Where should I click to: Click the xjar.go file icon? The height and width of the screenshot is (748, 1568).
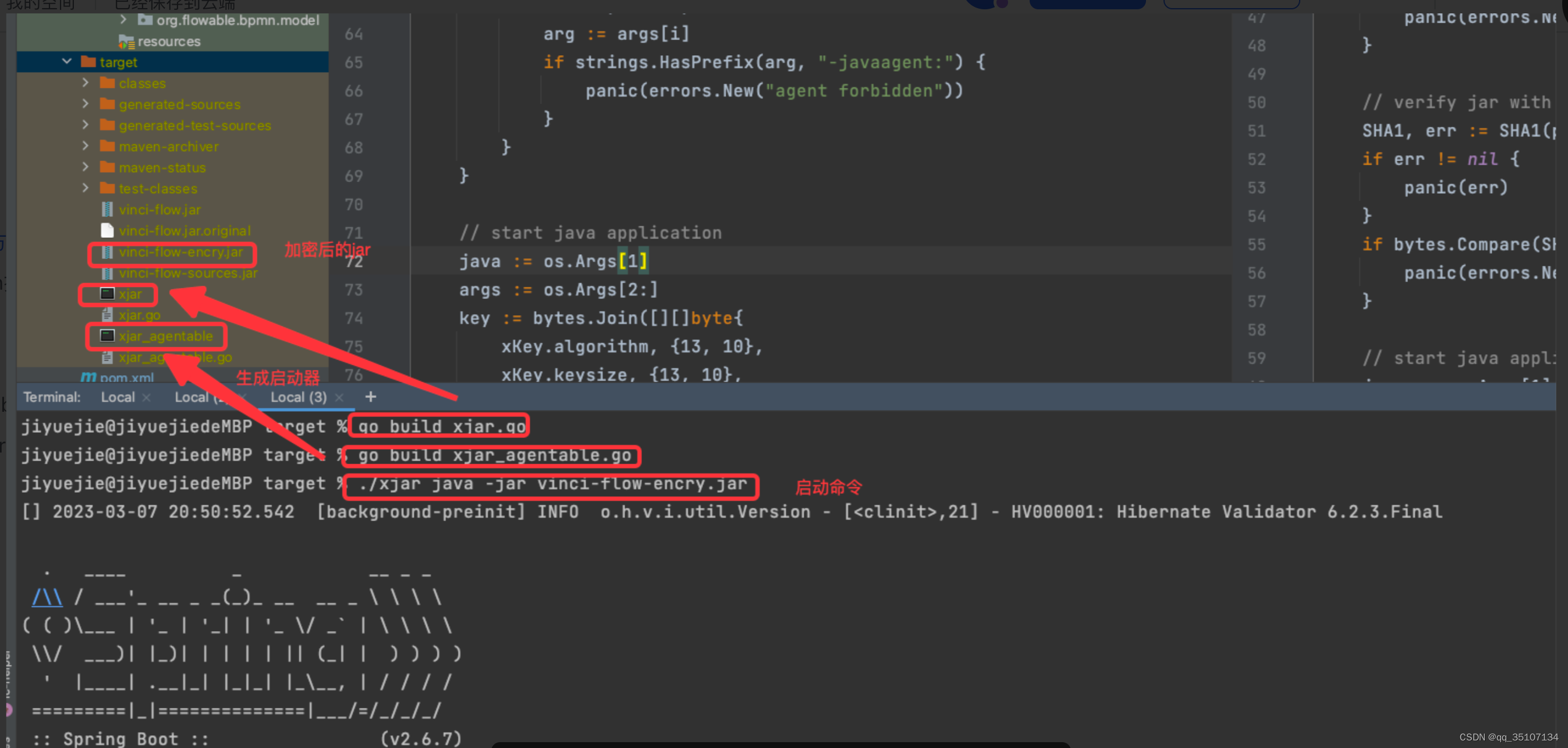pos(107,315)
